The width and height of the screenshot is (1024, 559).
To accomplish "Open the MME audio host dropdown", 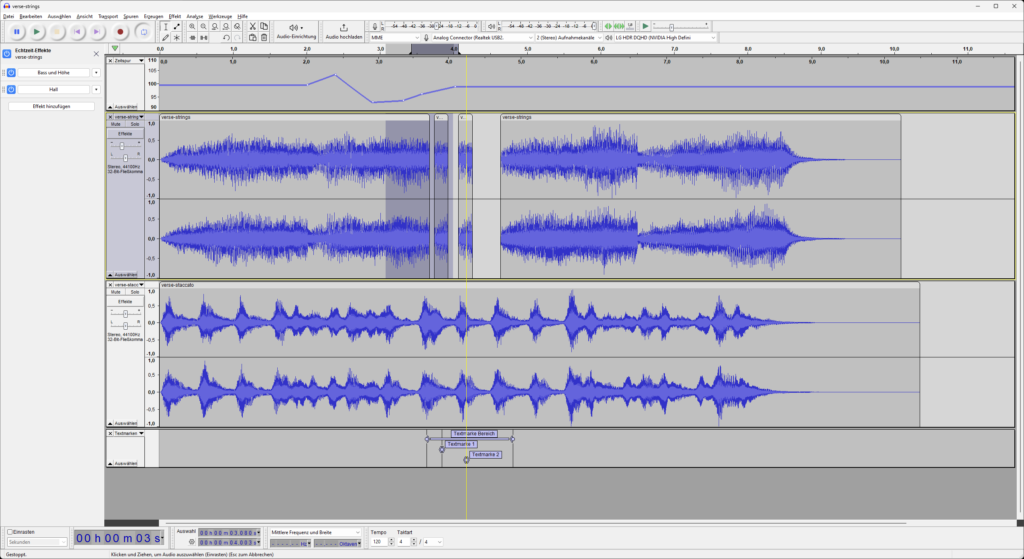I will (395, 38).
